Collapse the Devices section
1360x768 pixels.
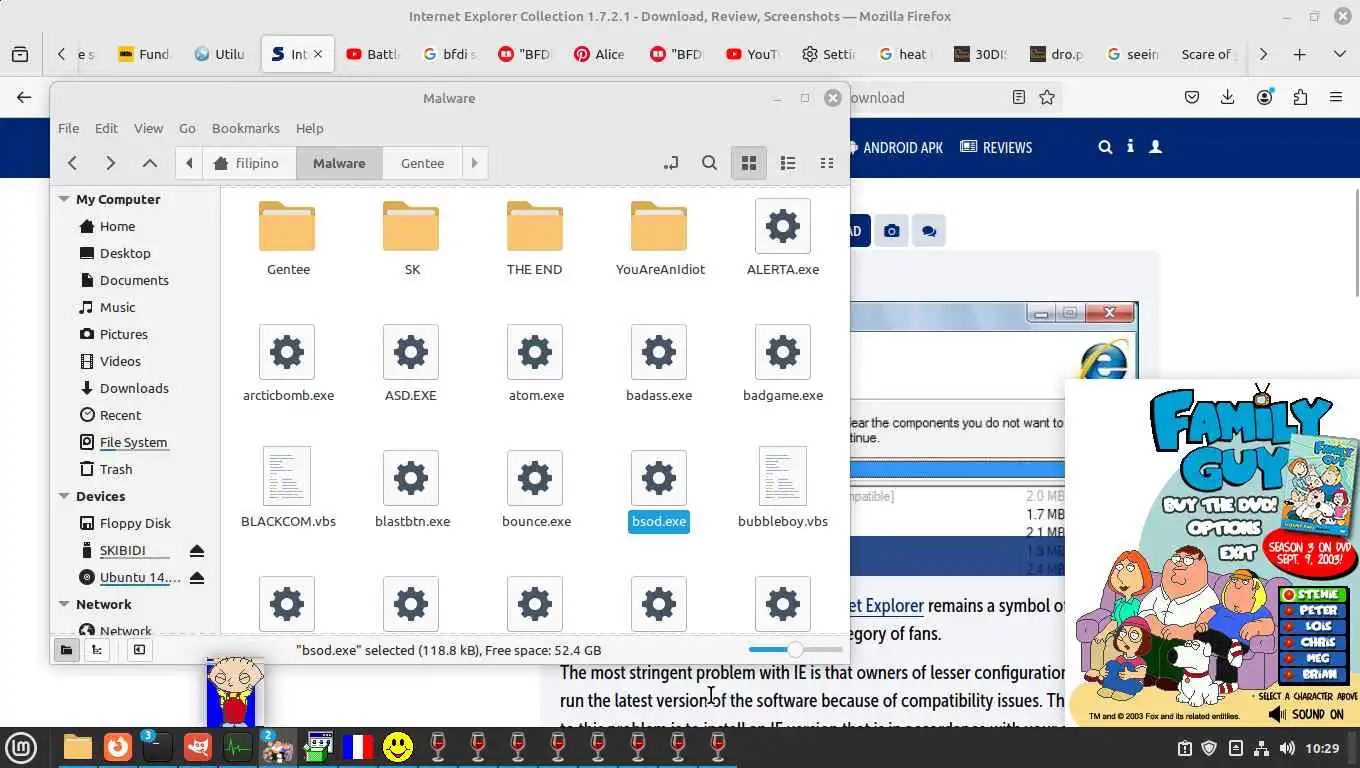(x=65, y=496)
